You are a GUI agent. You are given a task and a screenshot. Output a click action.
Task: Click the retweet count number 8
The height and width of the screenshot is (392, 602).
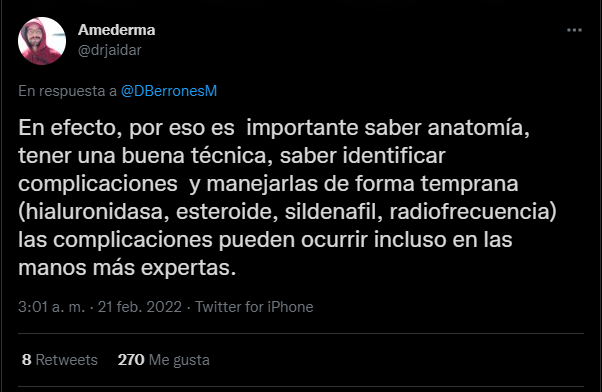click(x=26, y=360)
